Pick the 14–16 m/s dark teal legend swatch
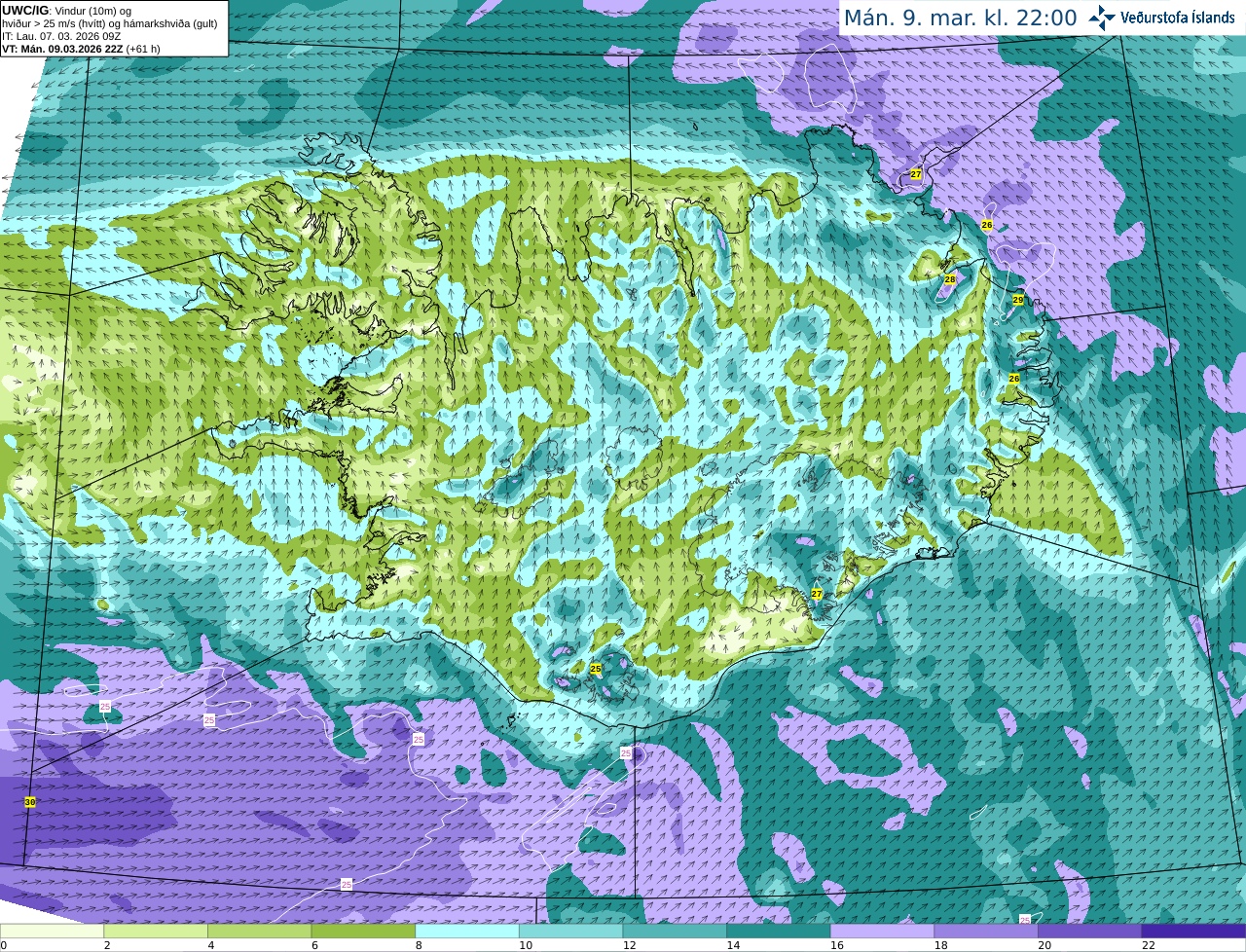This screenshot has height=952, width=1246. pos(779,932)
